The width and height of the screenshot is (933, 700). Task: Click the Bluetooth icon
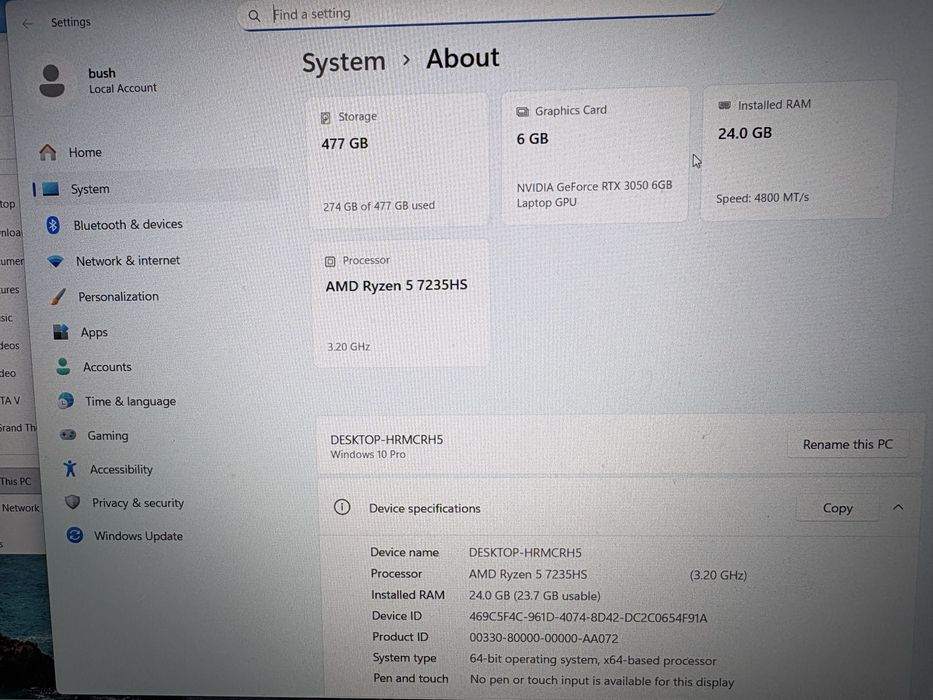tap(53, 225)
